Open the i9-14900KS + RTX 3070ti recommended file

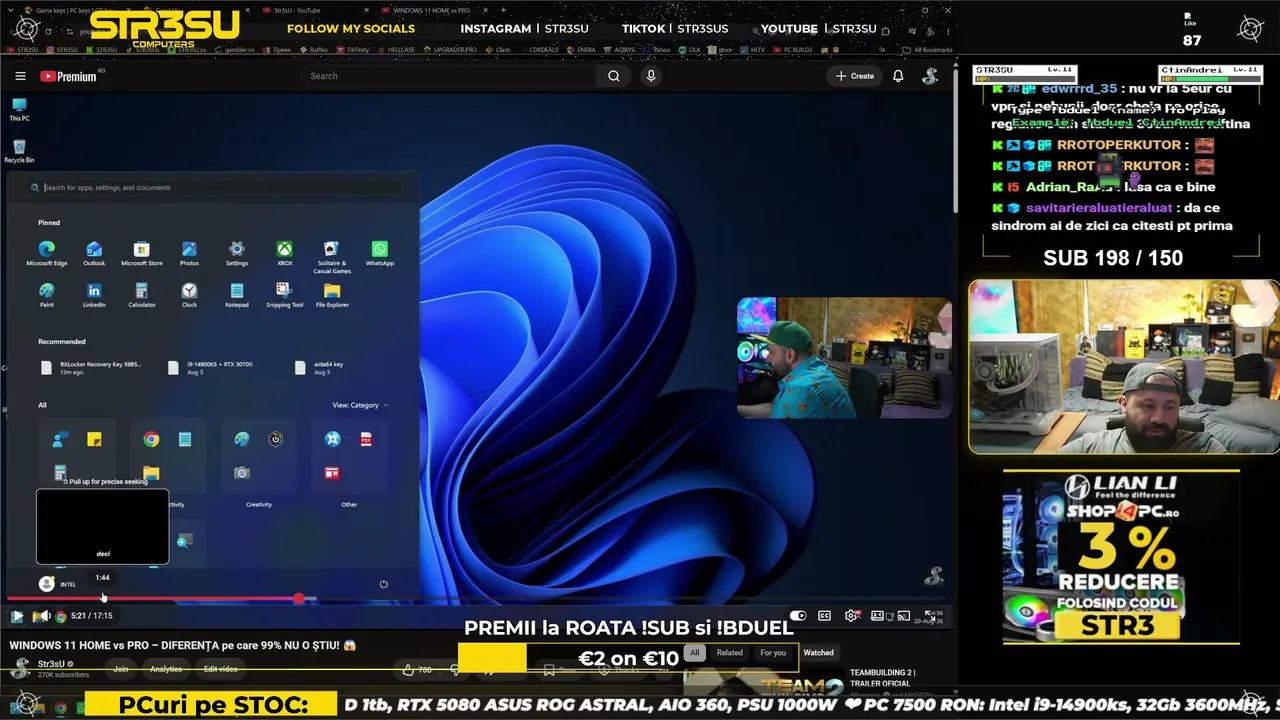210,368
